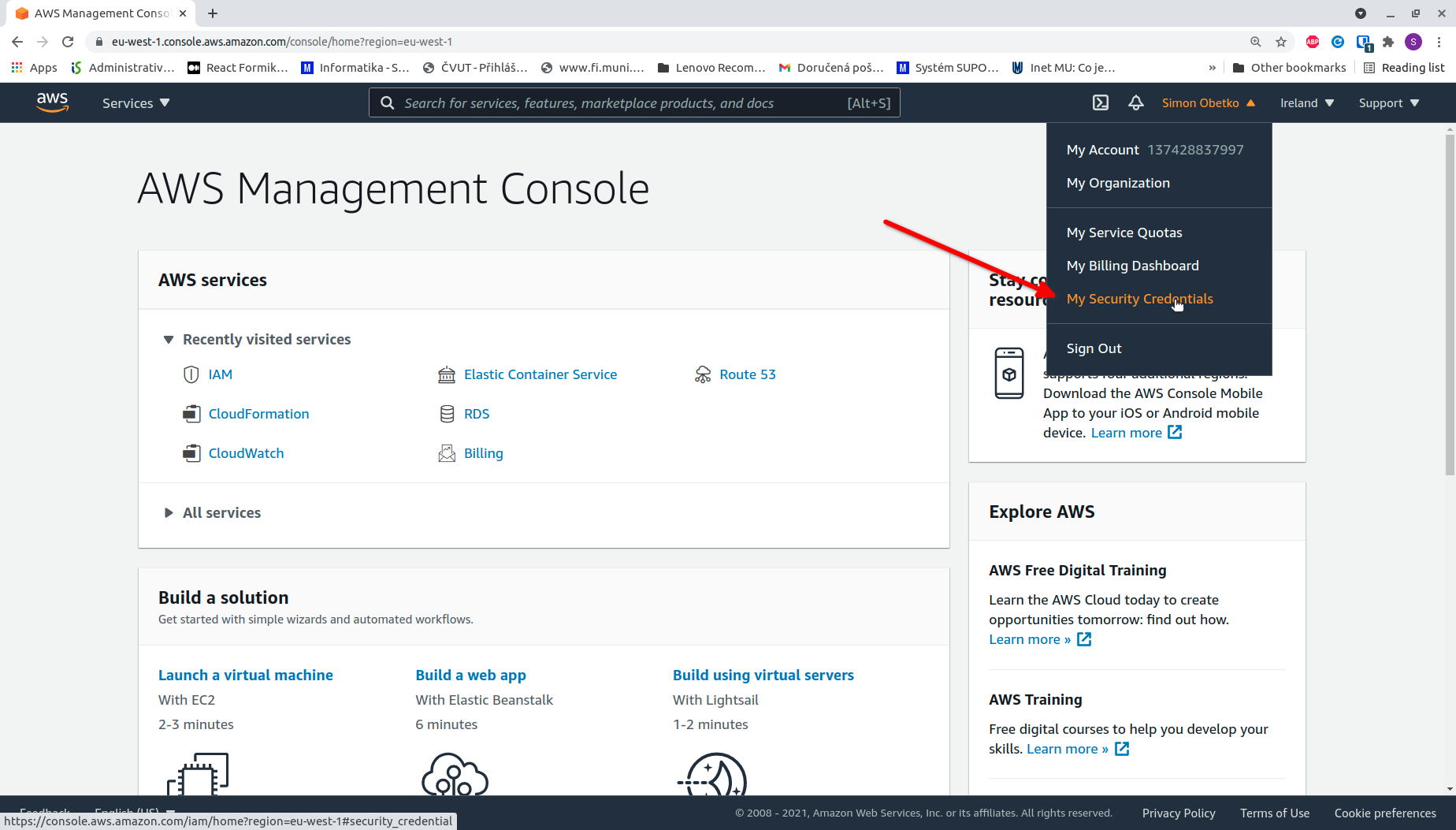Viewport: 1456px width, 830px height.
Task: Click the AWS services search field
Action: (x=634, y=103)
